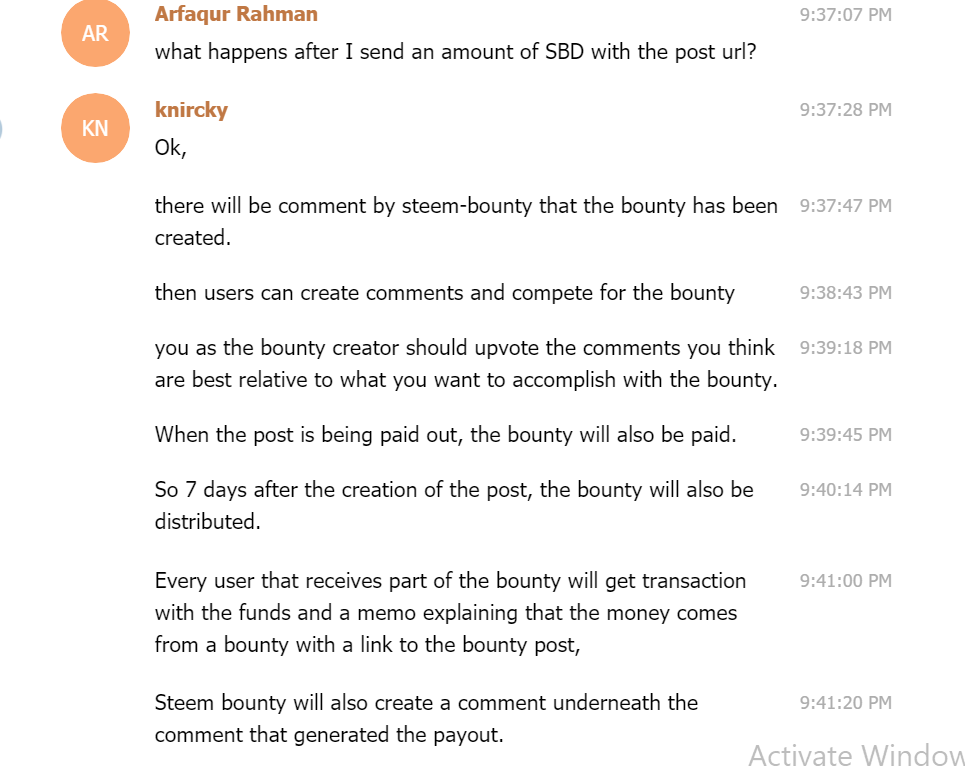Select message about transaction with funds and memo
The image size is (965, 767).
(450, 612)
